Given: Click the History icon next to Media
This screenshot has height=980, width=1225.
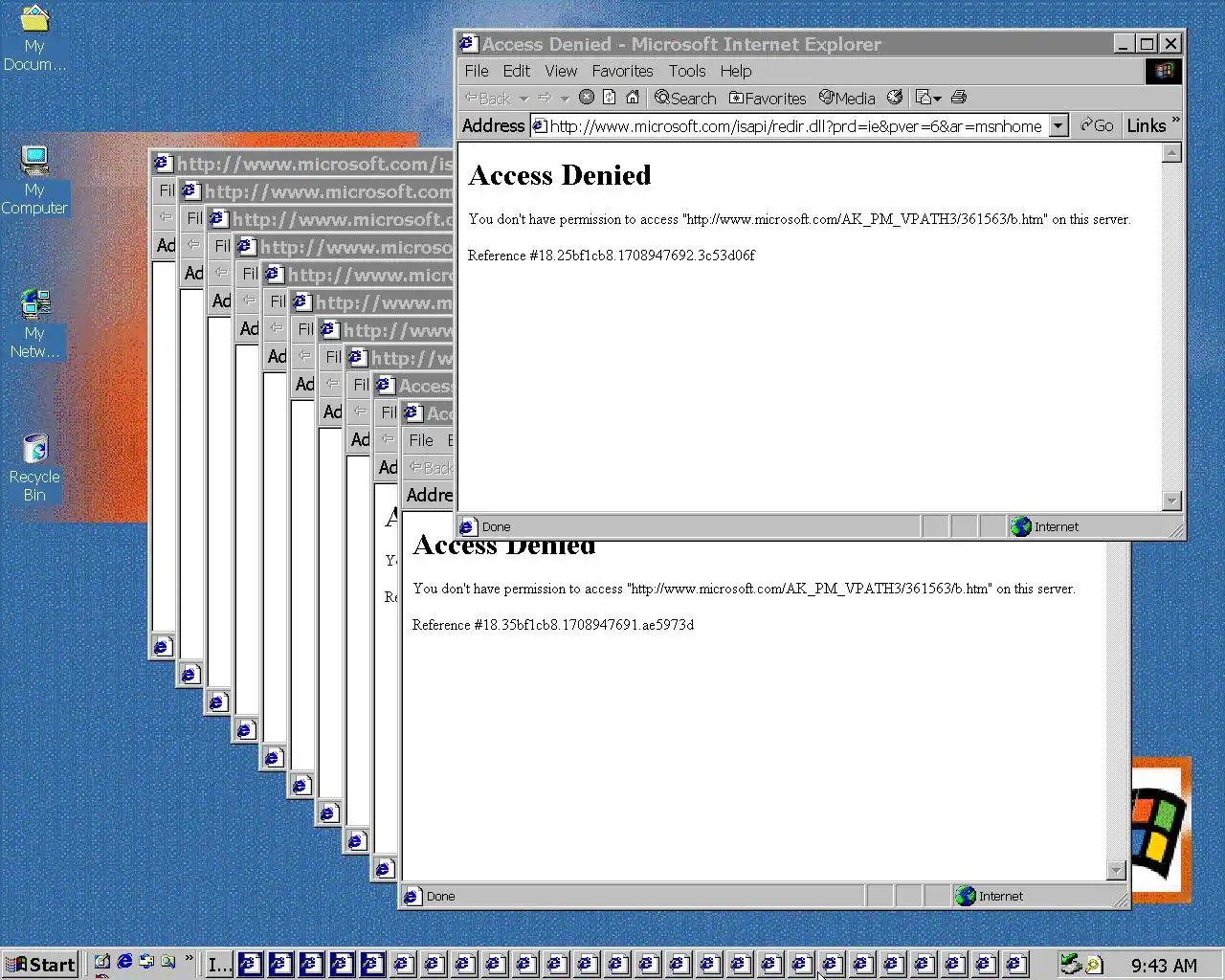Looking at the screenshot, I should click(895, 98).
